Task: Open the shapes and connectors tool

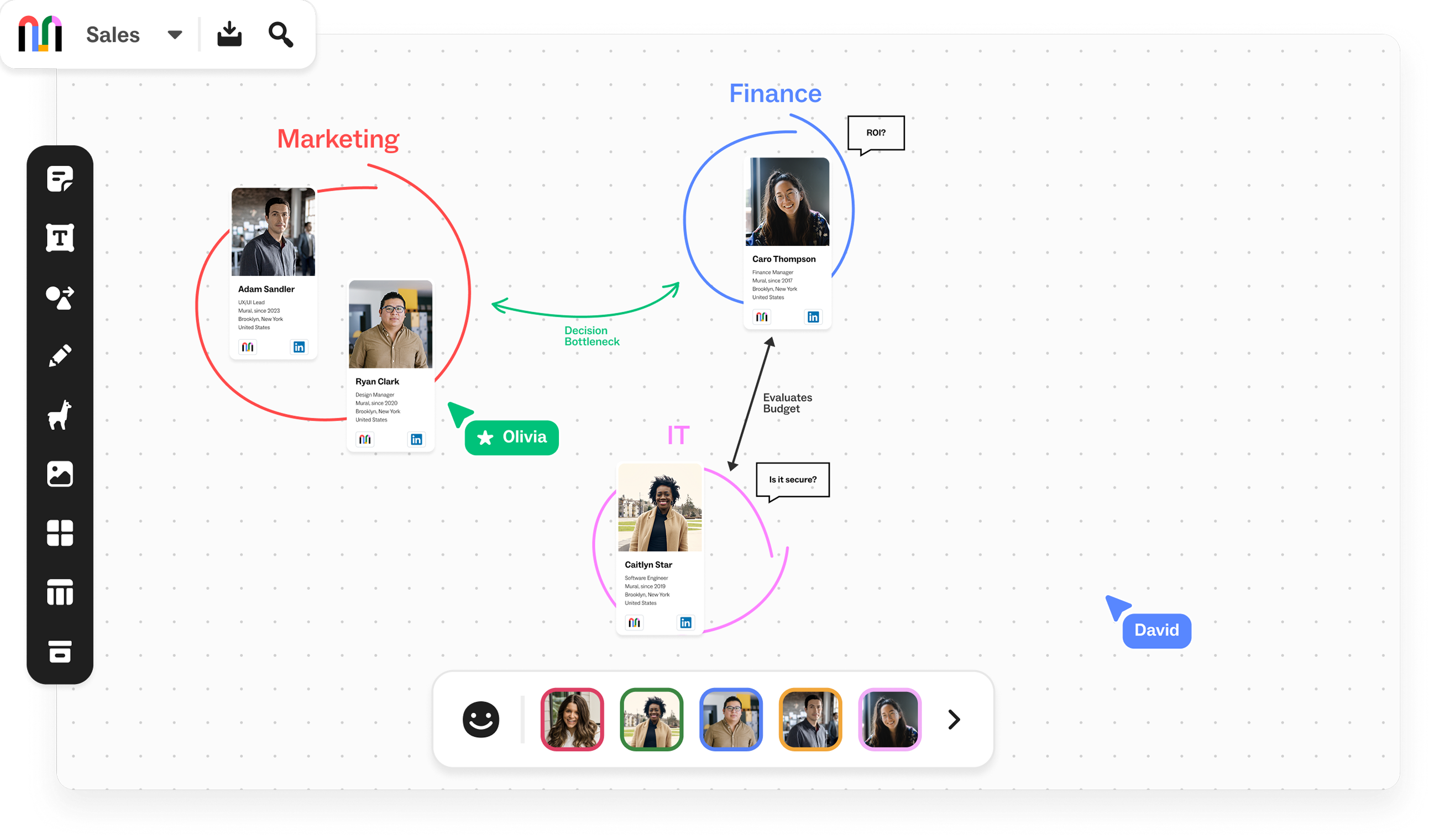Action: coord(60,297)
